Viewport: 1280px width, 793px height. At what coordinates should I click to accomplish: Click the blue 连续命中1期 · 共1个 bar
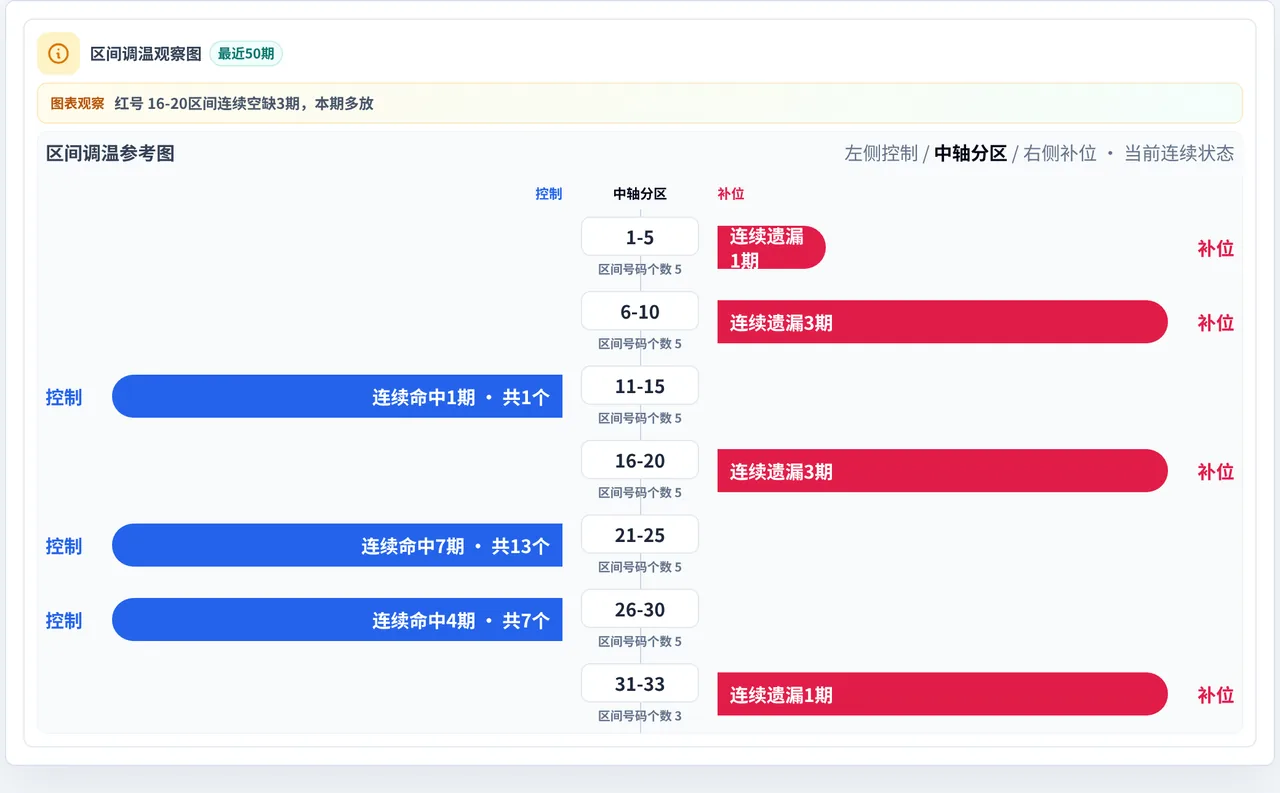337,396
